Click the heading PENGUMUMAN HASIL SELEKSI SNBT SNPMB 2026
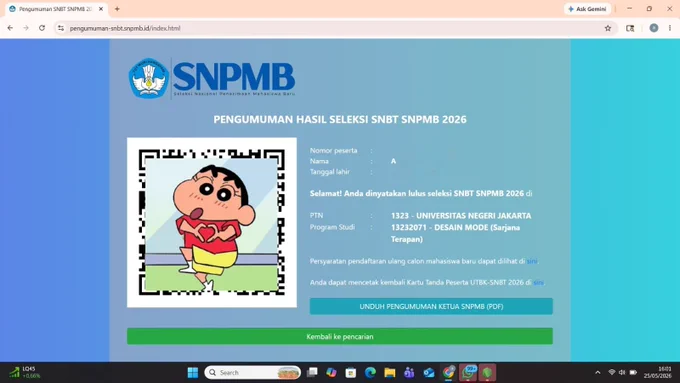The height and width of the screenshot is (383, 680). pos(340,119)
